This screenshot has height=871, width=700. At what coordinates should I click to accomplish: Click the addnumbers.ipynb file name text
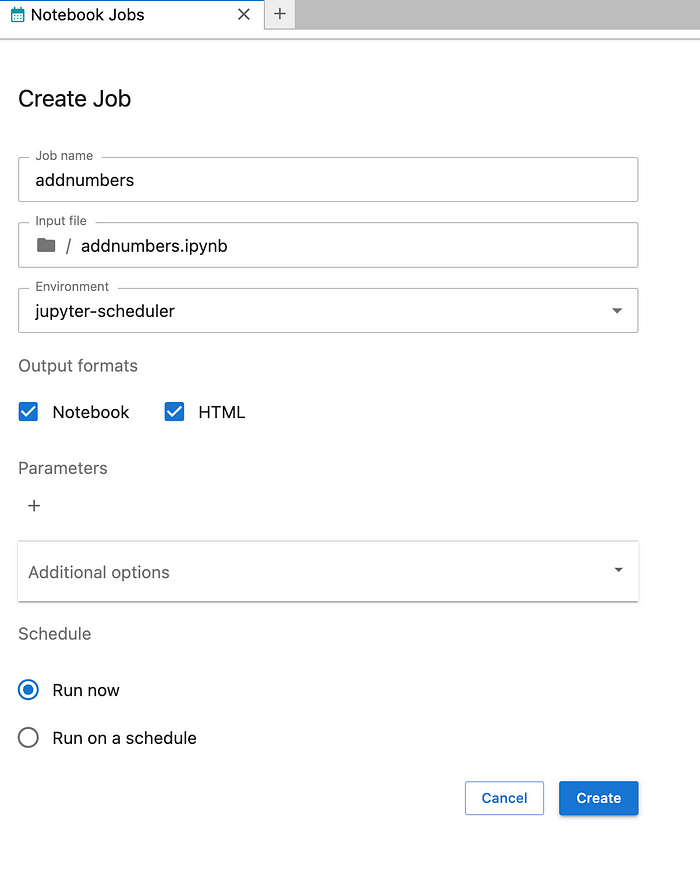point(154,245)
